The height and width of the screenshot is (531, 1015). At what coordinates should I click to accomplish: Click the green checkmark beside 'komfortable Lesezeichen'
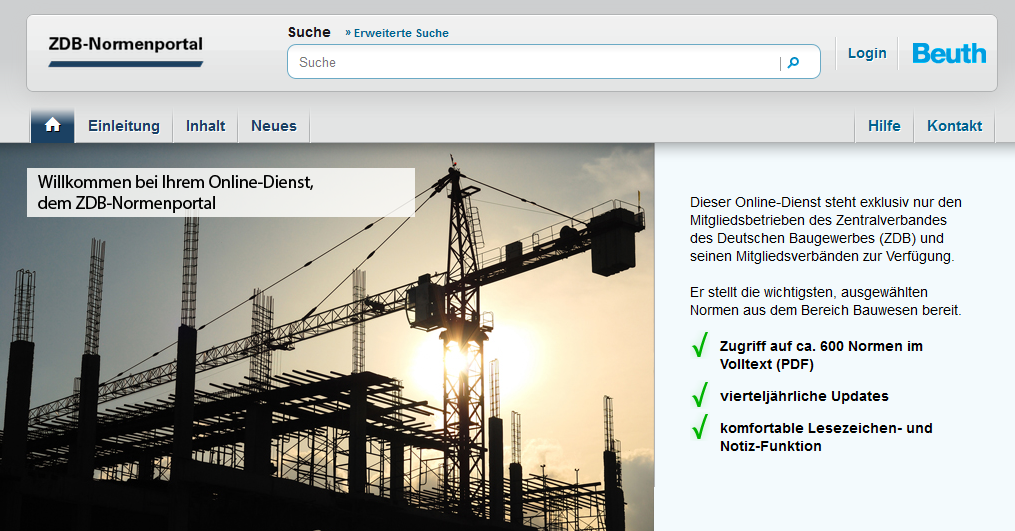click(x=700, y=429)
